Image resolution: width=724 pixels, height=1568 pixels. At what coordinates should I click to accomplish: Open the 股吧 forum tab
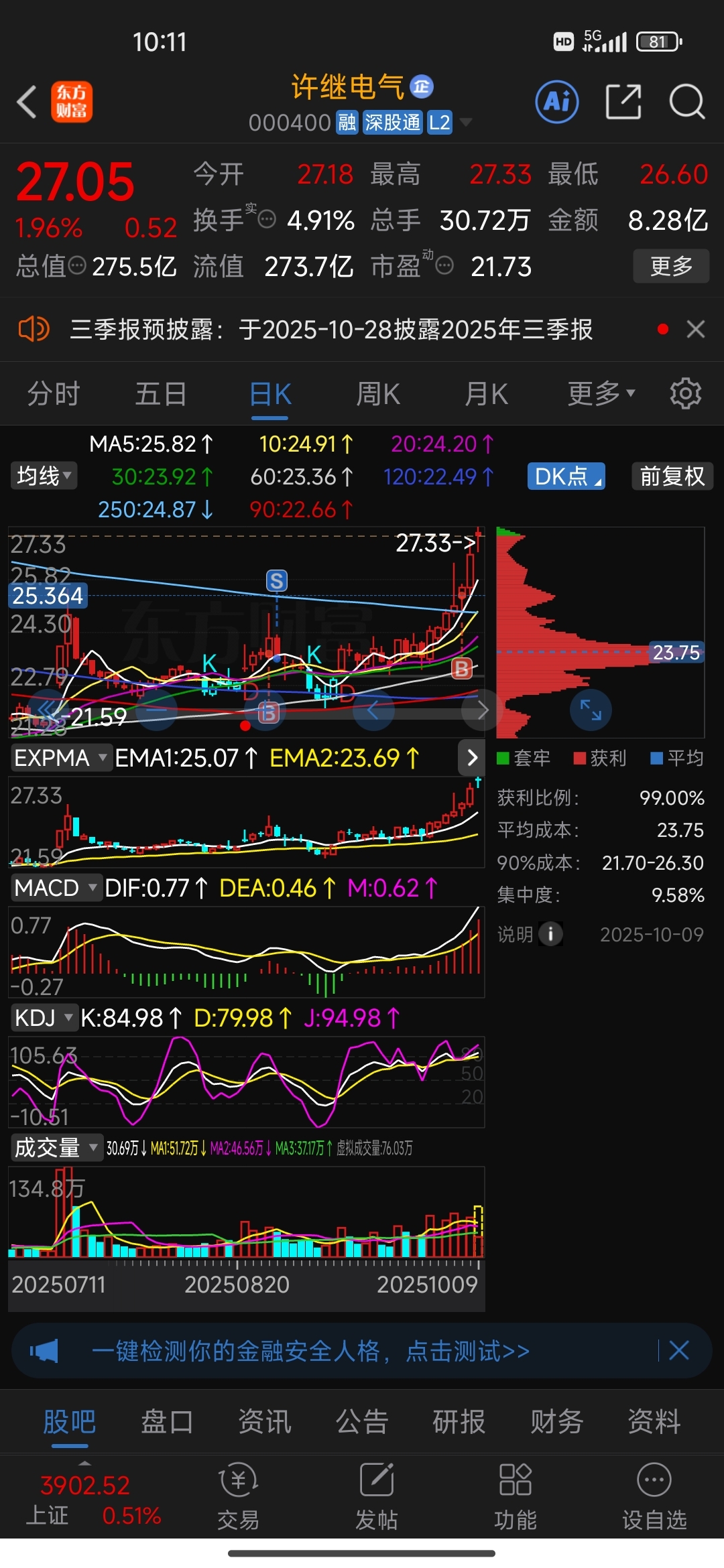pyautogui.click(x=70, y=1421)
